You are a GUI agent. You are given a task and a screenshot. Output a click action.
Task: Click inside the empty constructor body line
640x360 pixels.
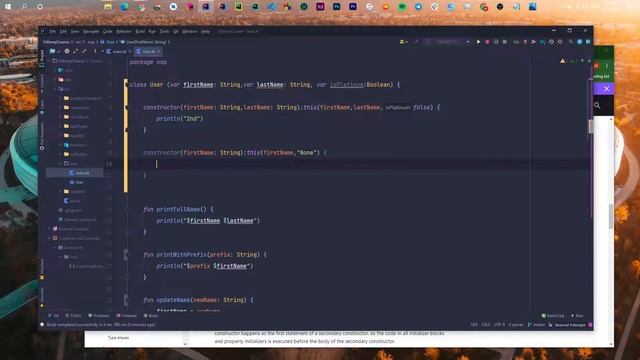(x=359, y=164)
